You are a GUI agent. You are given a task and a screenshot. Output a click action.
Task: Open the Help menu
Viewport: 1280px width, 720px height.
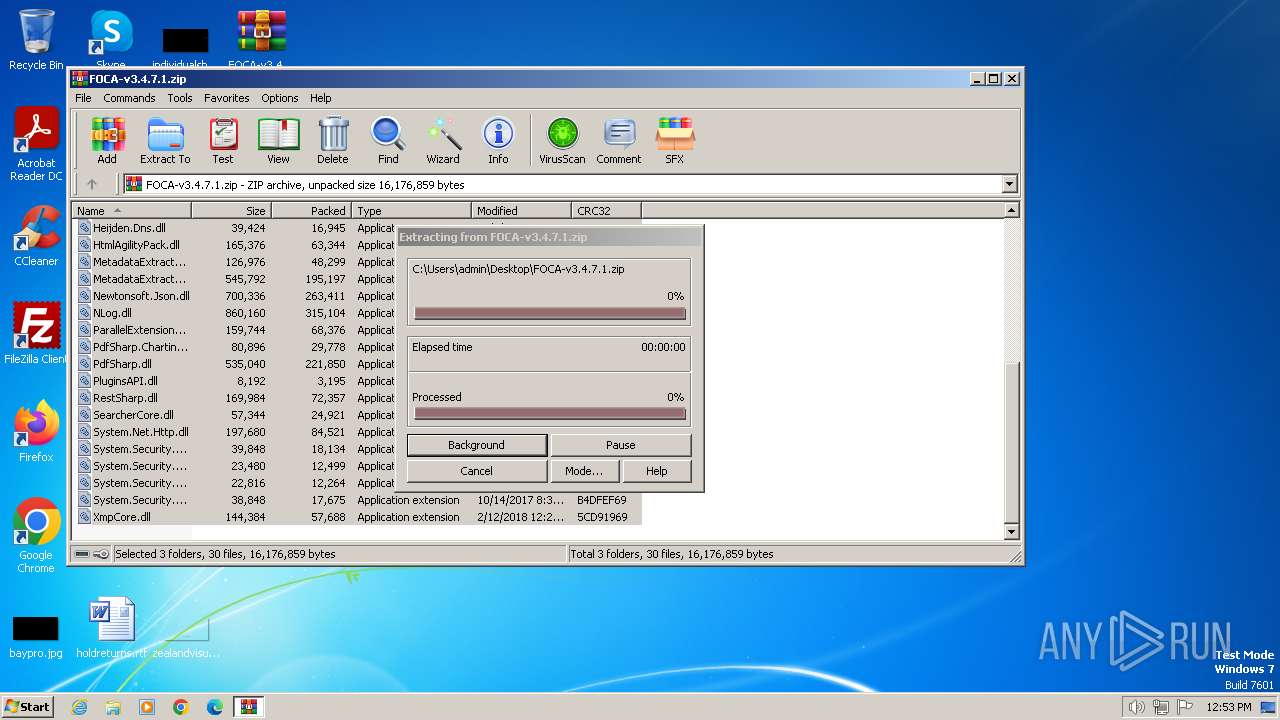click(320, 98)
